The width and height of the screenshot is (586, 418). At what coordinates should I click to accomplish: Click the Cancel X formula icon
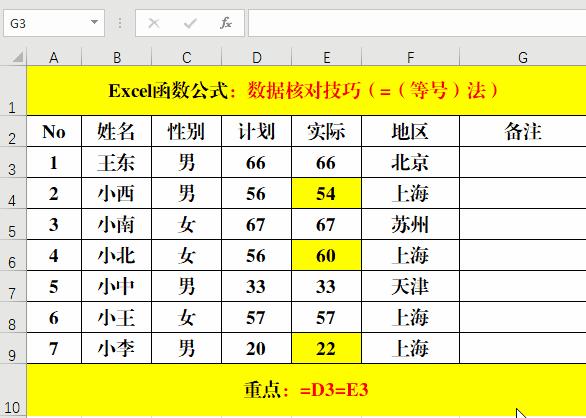(x=154, y=23)
